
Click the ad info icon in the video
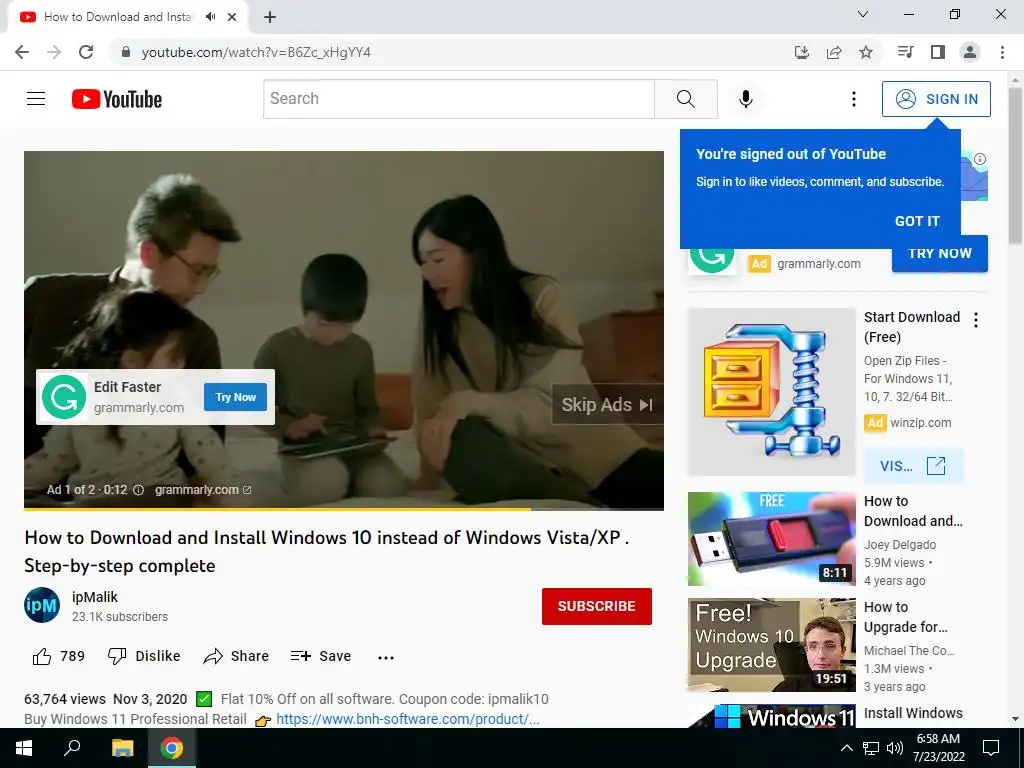point(138,490)
